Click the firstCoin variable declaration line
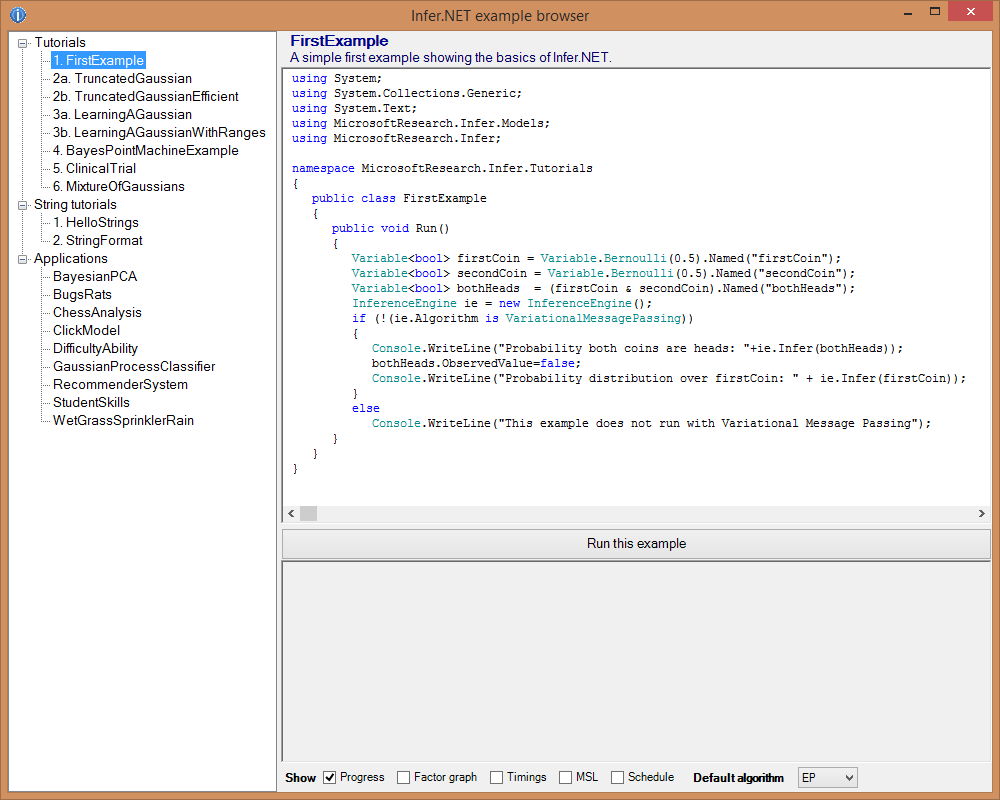Viewport: 1000px width, 800px height. 596,258
